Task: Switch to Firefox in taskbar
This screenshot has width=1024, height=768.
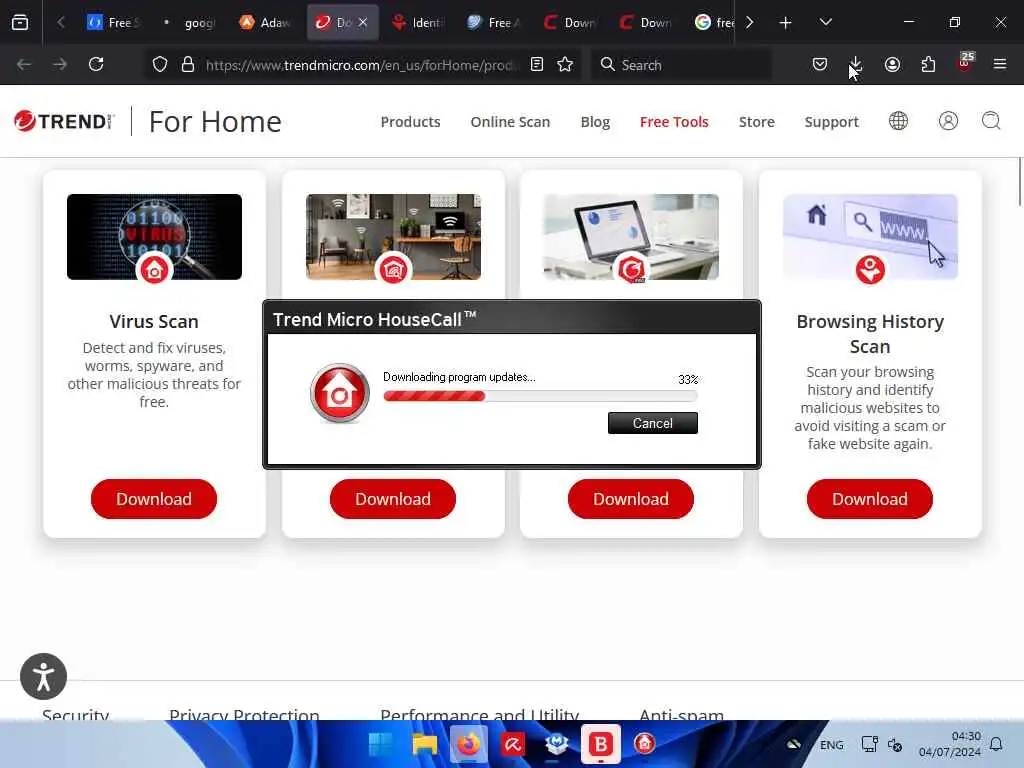Action: tap(468, 744)
